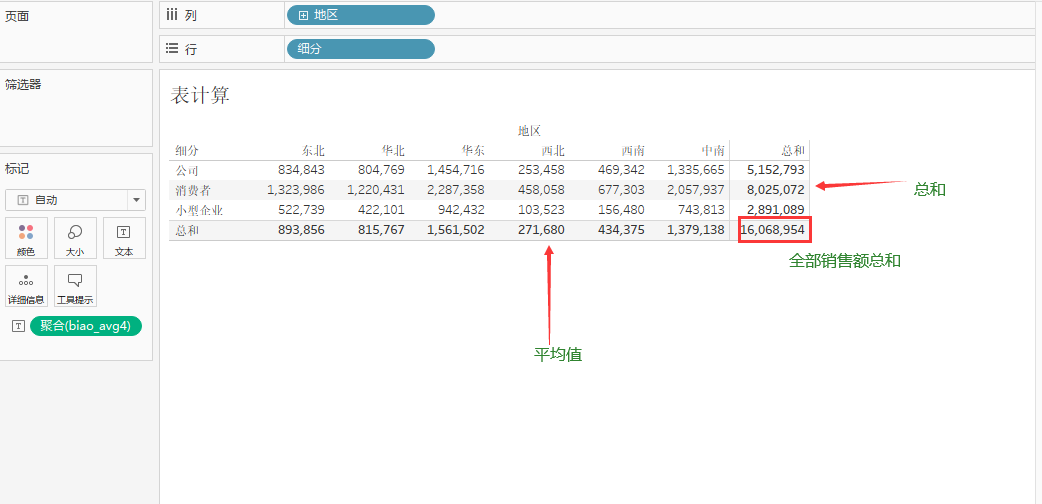Click the 页面 pages shelf
Viewport: 1042px width, 504px height.
(76, 32)
